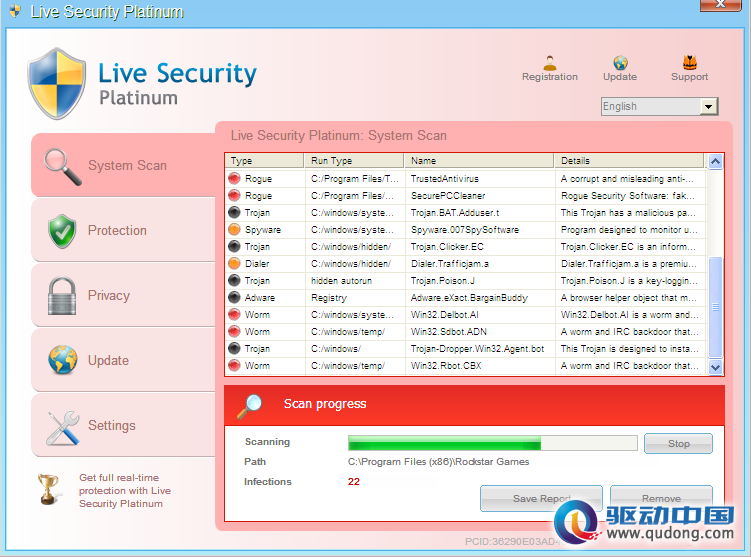Click the Protection green shield icon
The width and height of the screenshot is (751, 557).
[62, 231]
